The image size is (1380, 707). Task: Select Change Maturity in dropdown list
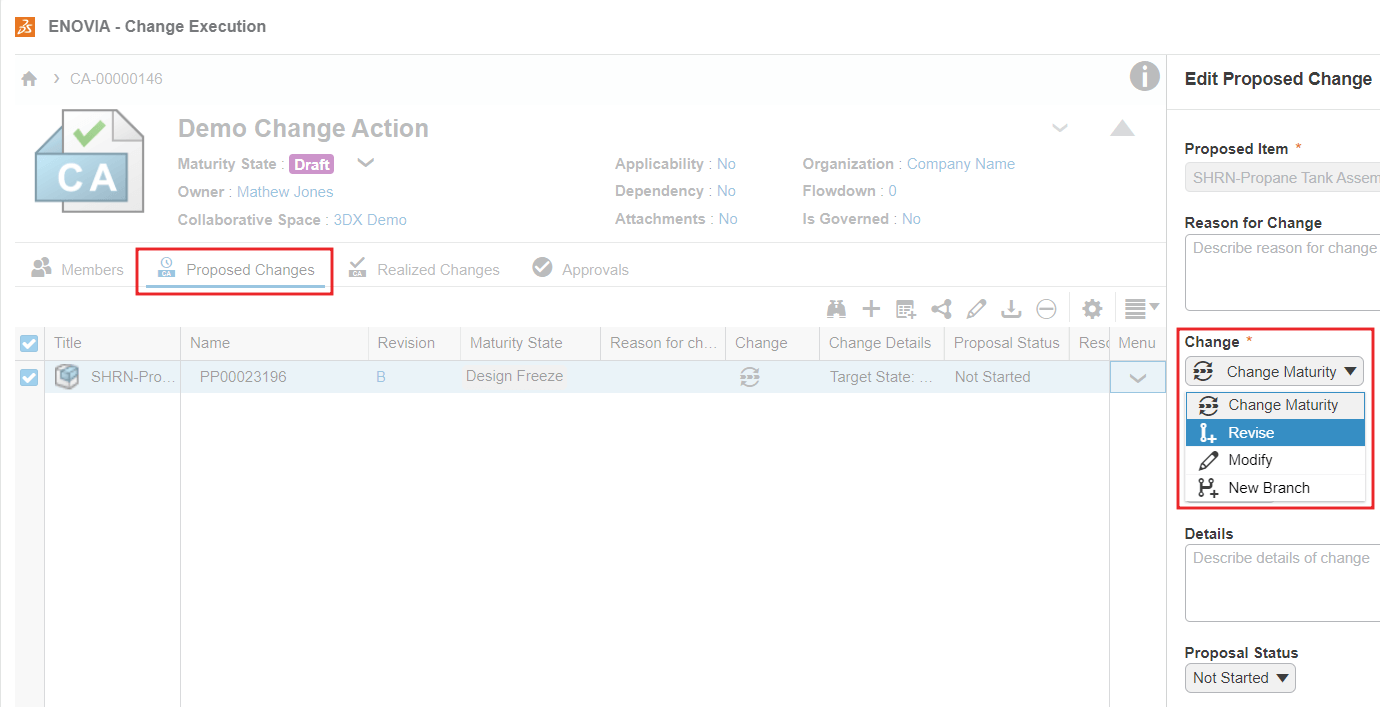tap(1275, 405)
